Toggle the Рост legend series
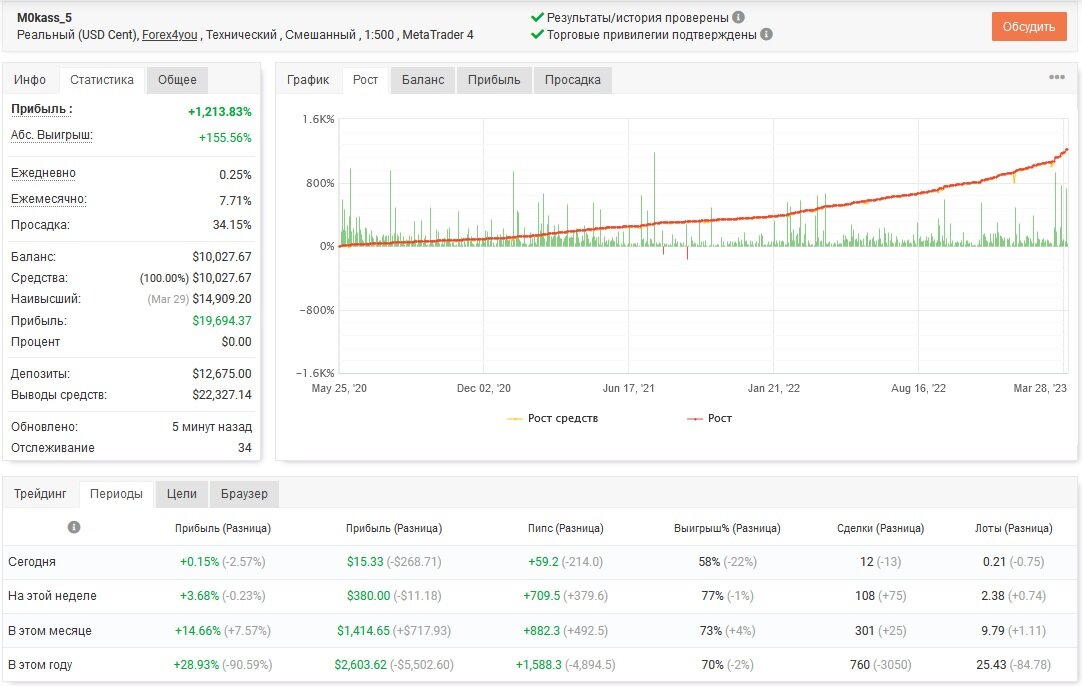This screenshot has height=686, width=1082. coord(709,418)
